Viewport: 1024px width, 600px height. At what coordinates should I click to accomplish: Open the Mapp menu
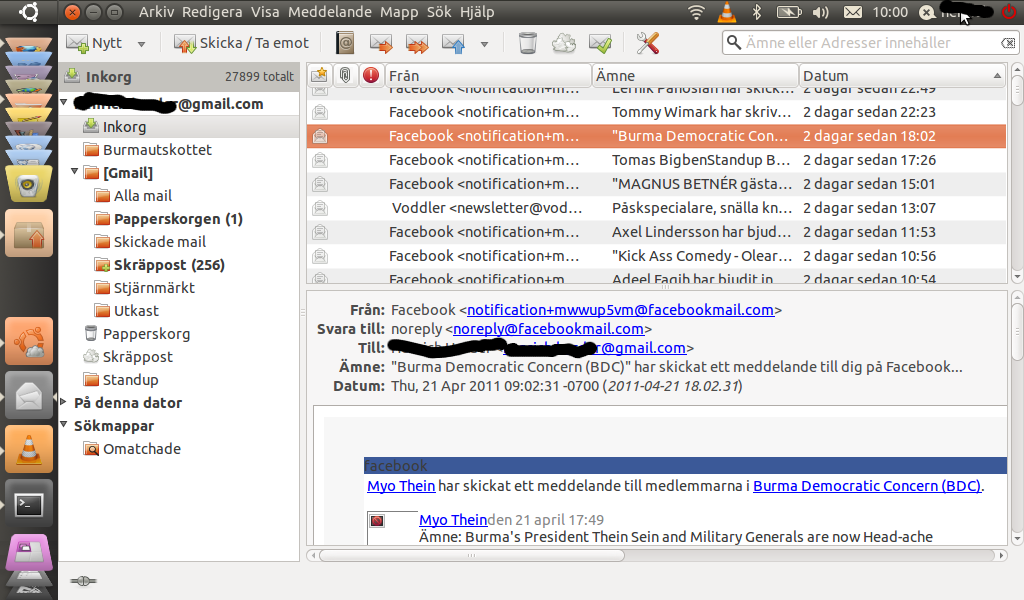point(399,12)
